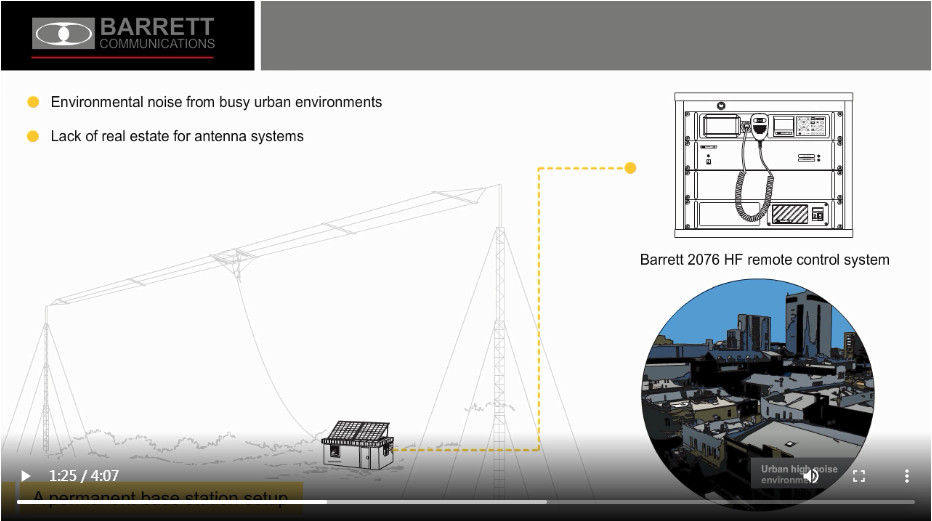Click the 'A permanent base station setup' caption
The width and height of the screenshot is (932, 521).
click(160, 497)
